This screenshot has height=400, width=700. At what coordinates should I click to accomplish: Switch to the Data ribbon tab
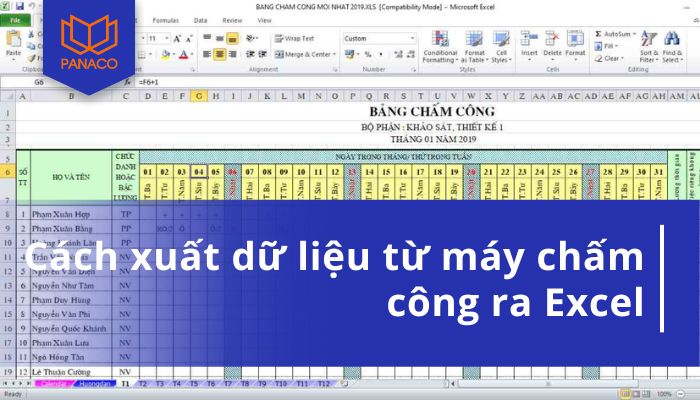[200, 21]
